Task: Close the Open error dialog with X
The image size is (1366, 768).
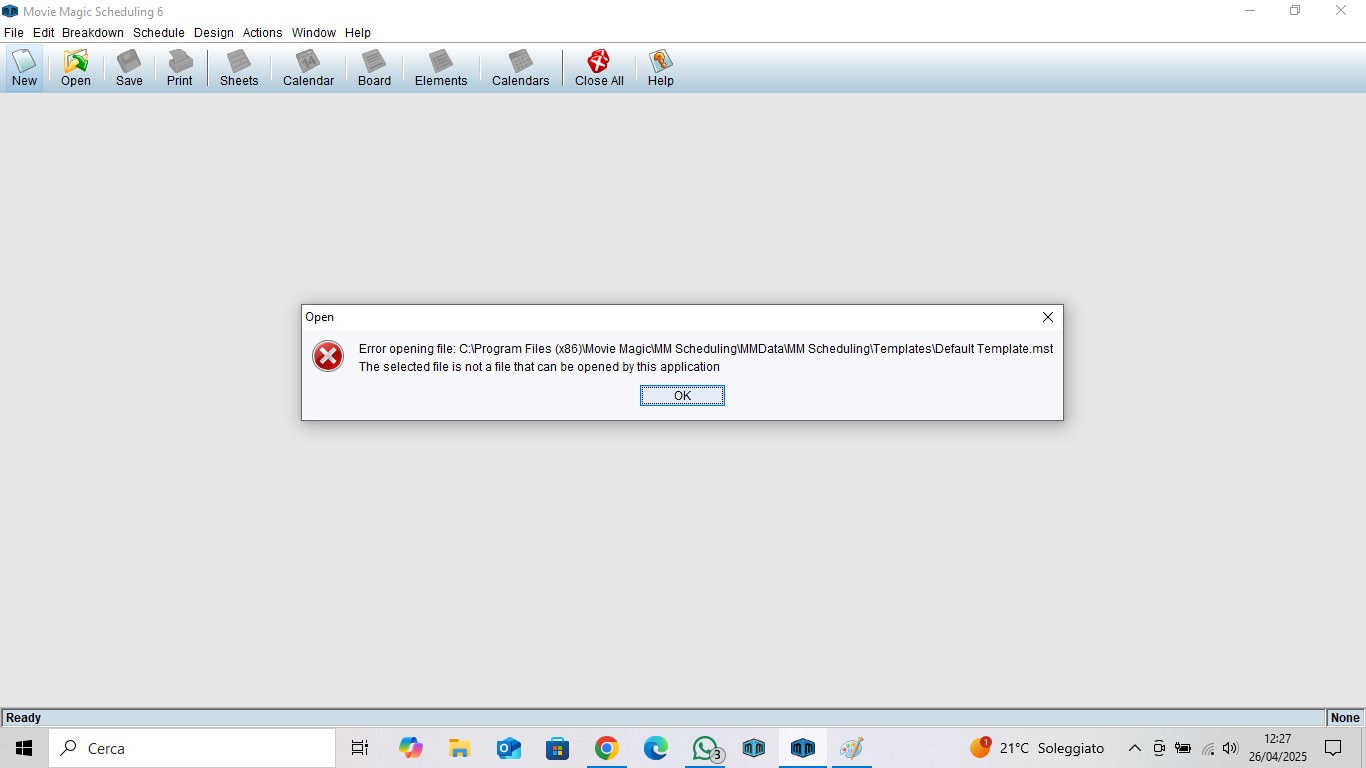Action: click(x=1047, y=317)
